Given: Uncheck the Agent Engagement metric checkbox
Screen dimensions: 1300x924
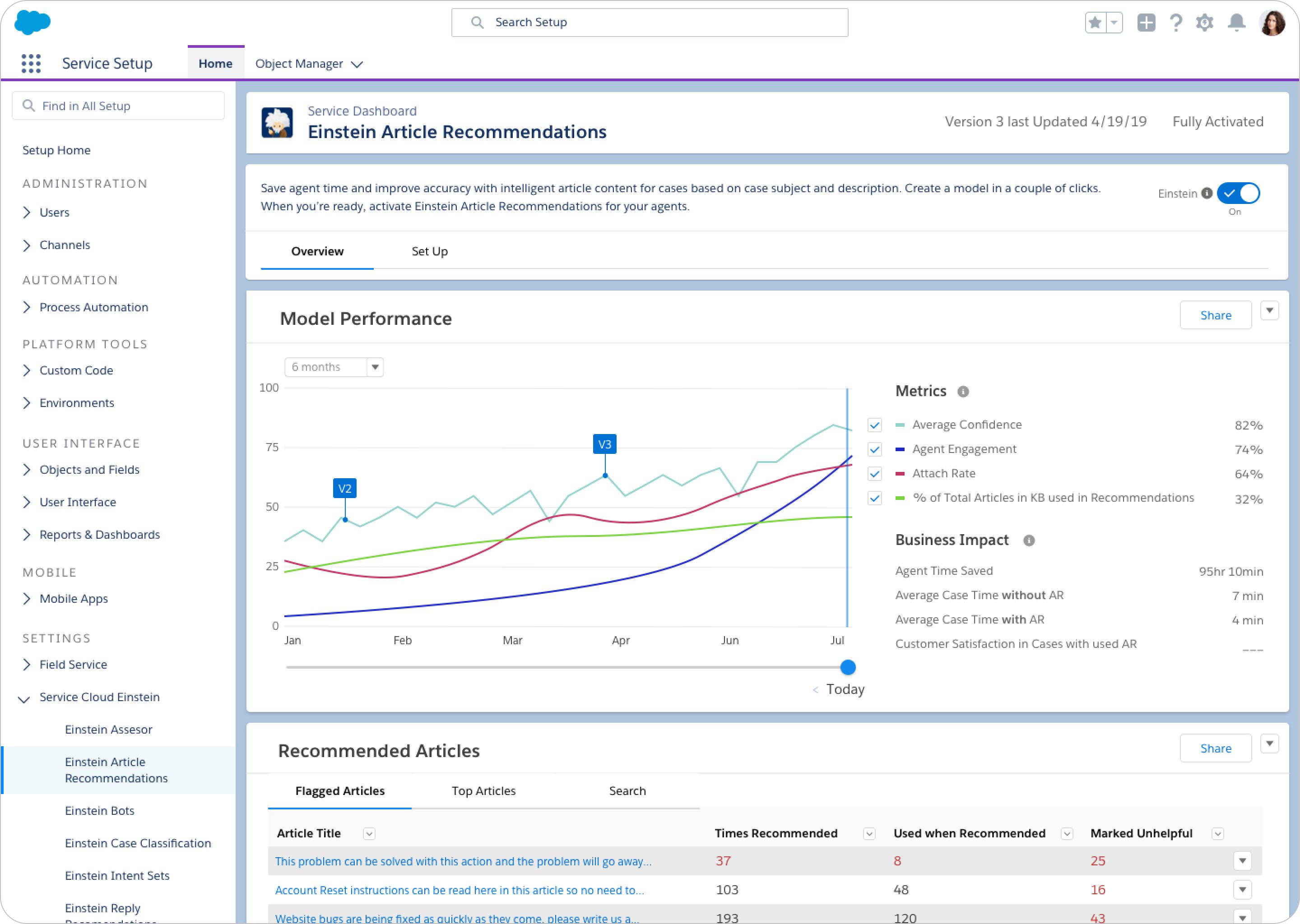Looking at the screenshot, I should [x=875, y=449].
